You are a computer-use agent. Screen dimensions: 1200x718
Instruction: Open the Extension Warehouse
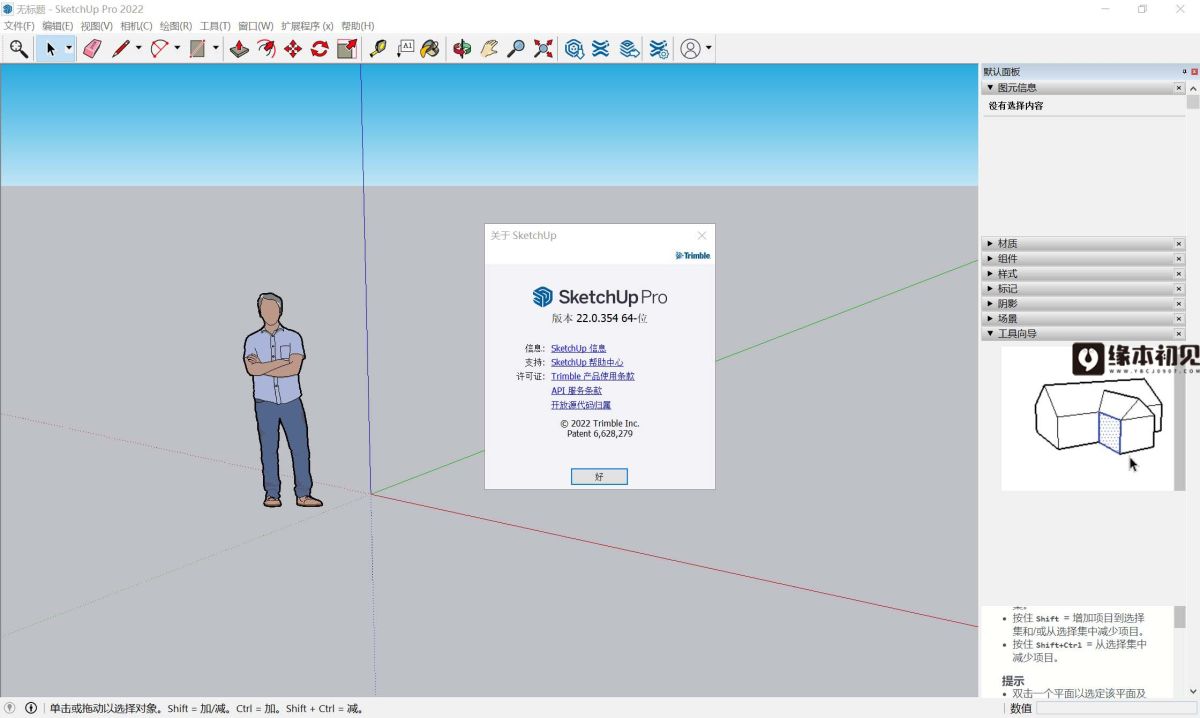[601, 48]
